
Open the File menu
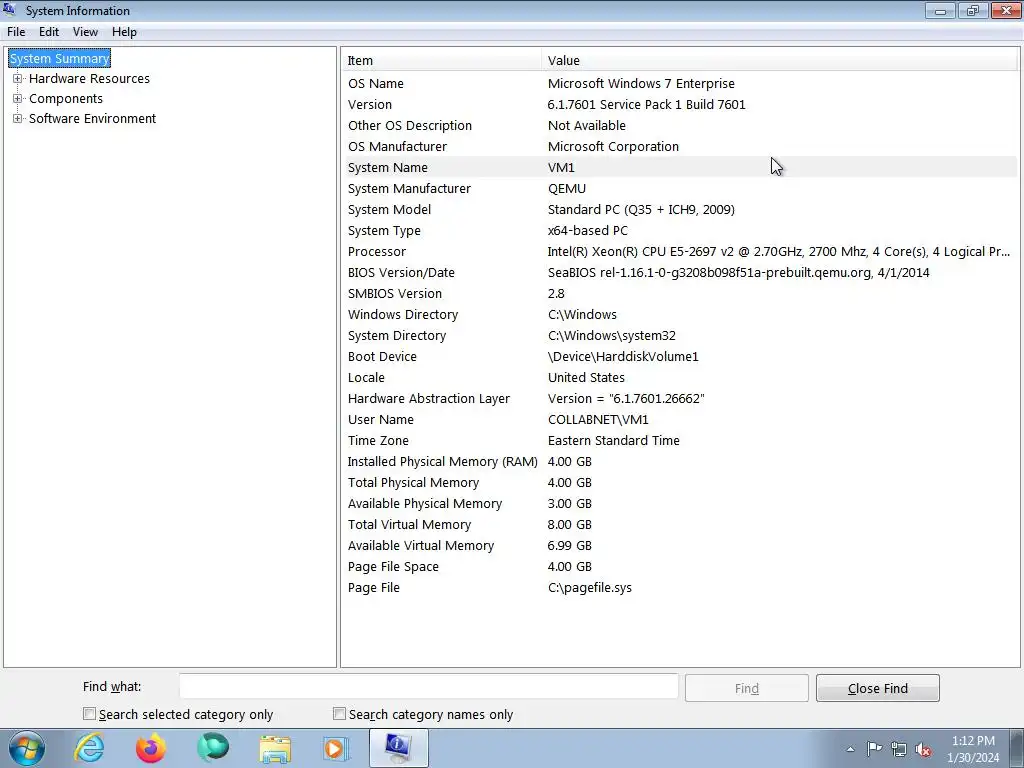tap(16, 32)
